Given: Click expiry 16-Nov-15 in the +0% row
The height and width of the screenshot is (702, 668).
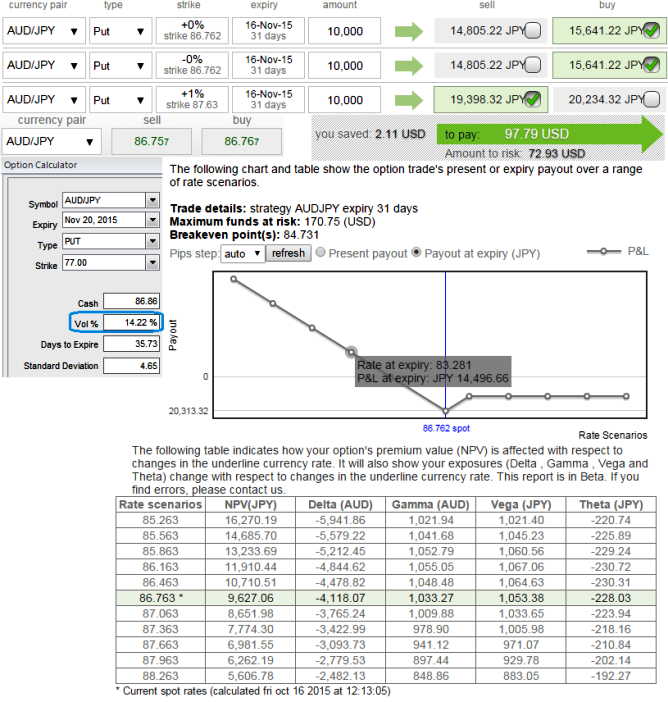Looking at the screenshot, I should tap(268, 31).
